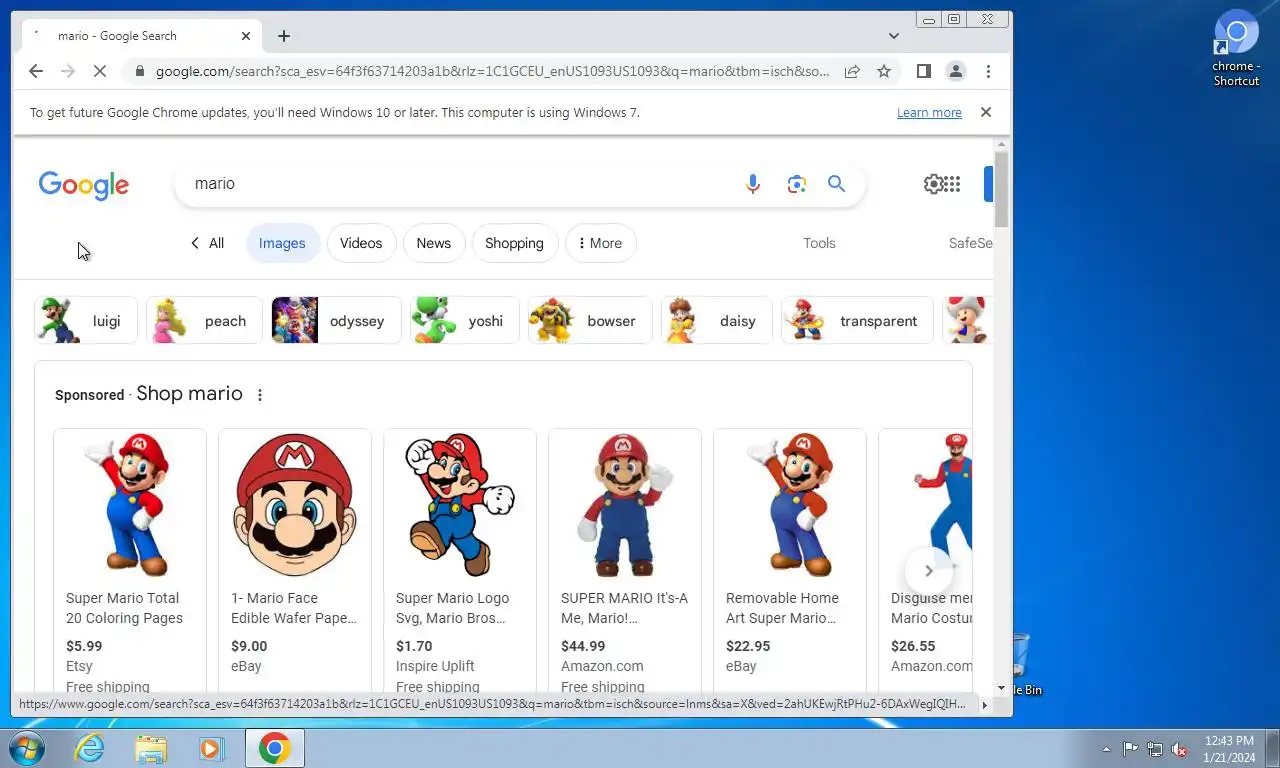Click the $5.99 Etsy listing price
Image resolution: width=1280 pixels, height=768 pixels.
[84, 646]
